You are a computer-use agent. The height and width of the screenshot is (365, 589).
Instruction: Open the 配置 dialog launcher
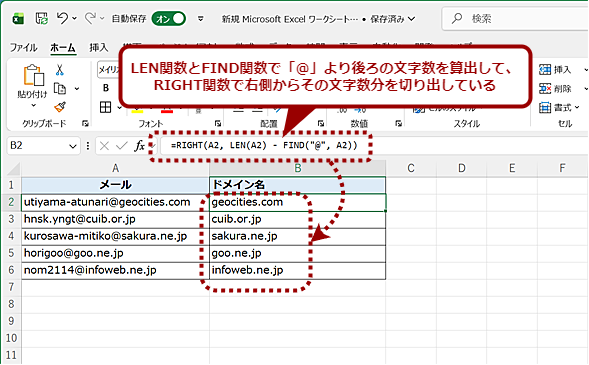[320, 123]
